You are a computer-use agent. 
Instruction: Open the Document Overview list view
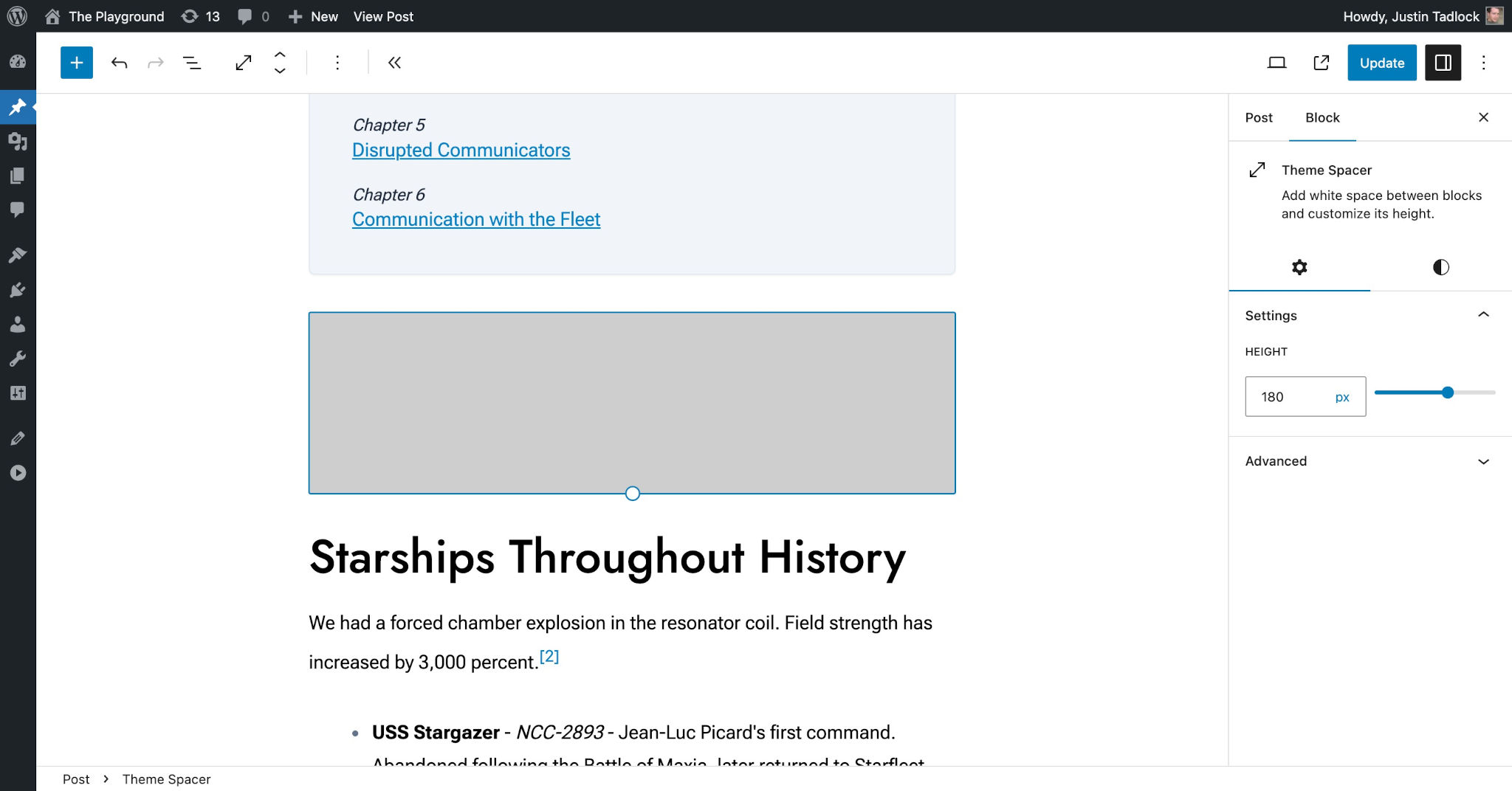(191, 63)
